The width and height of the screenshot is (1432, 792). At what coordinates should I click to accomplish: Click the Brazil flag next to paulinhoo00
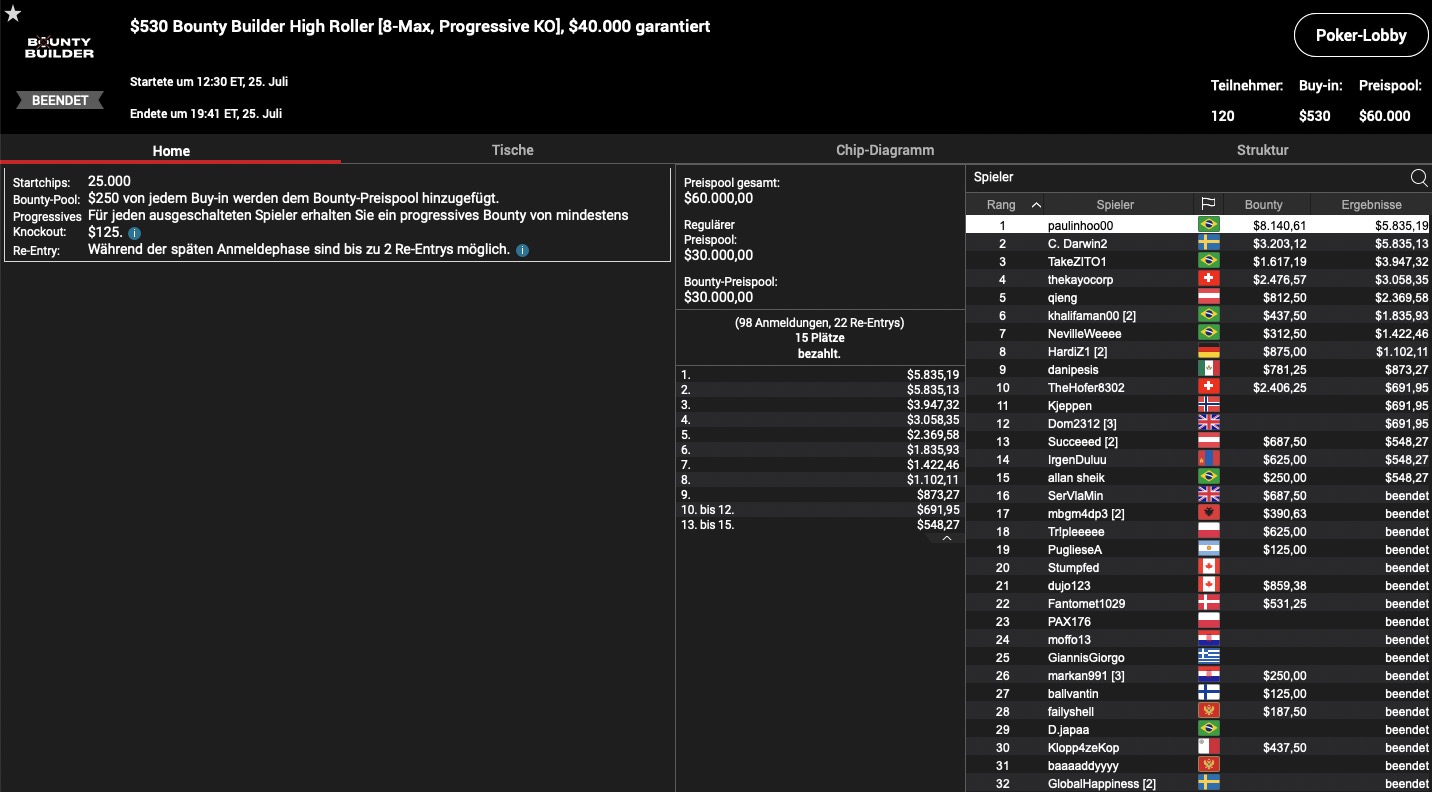pyautogui.click(x=1208, y=226)
